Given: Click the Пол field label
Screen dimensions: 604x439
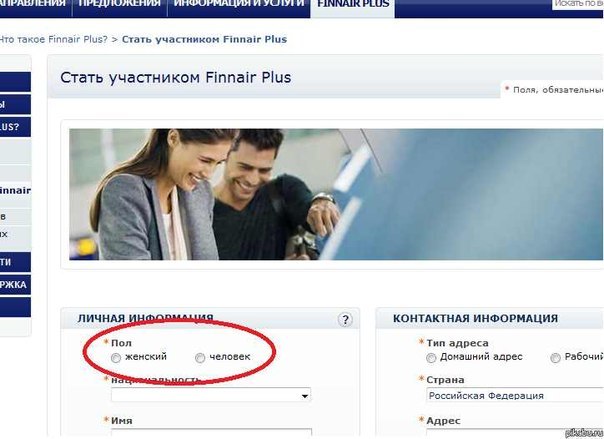Looking at the screenshot, I should [121, 343].
